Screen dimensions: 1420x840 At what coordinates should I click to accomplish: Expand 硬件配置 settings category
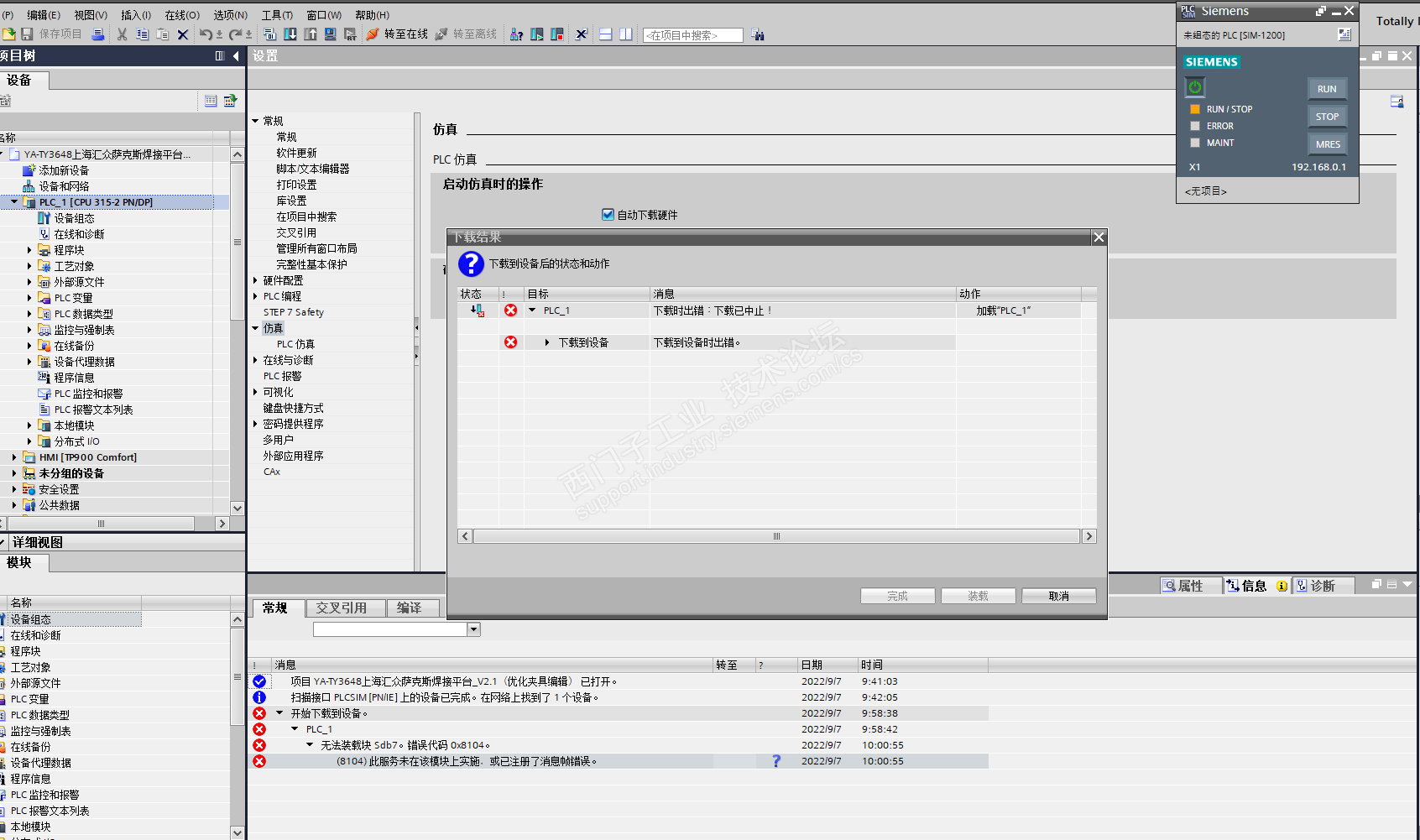click(255, 280)
